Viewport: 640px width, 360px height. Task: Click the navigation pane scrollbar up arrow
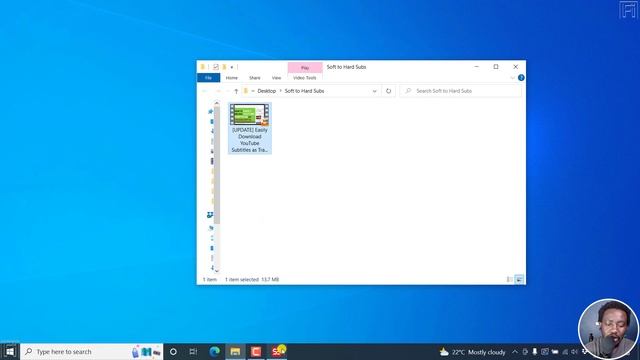(217, 103)
